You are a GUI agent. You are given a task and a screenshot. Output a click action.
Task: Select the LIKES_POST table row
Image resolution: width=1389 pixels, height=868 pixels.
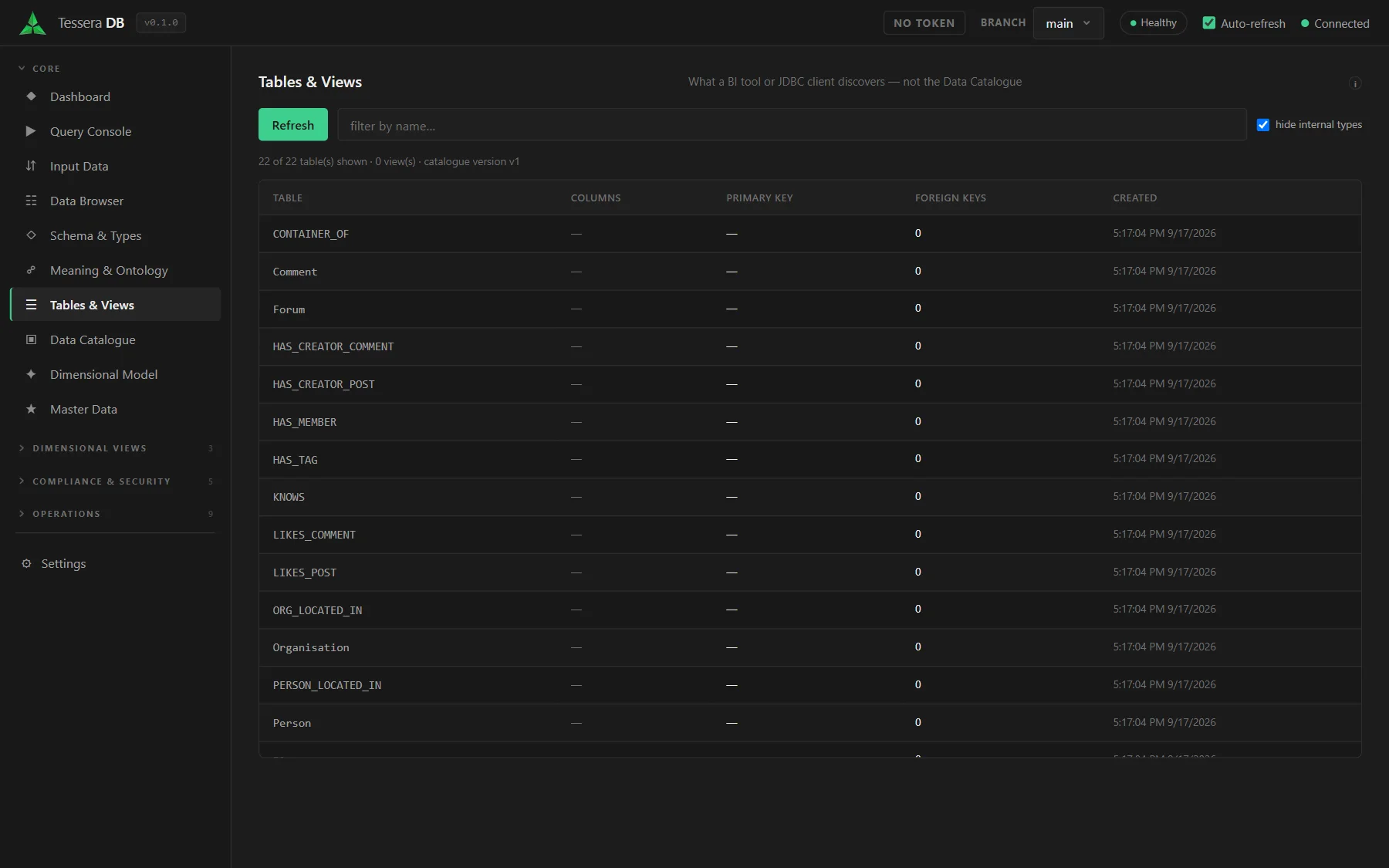point(809,572)
